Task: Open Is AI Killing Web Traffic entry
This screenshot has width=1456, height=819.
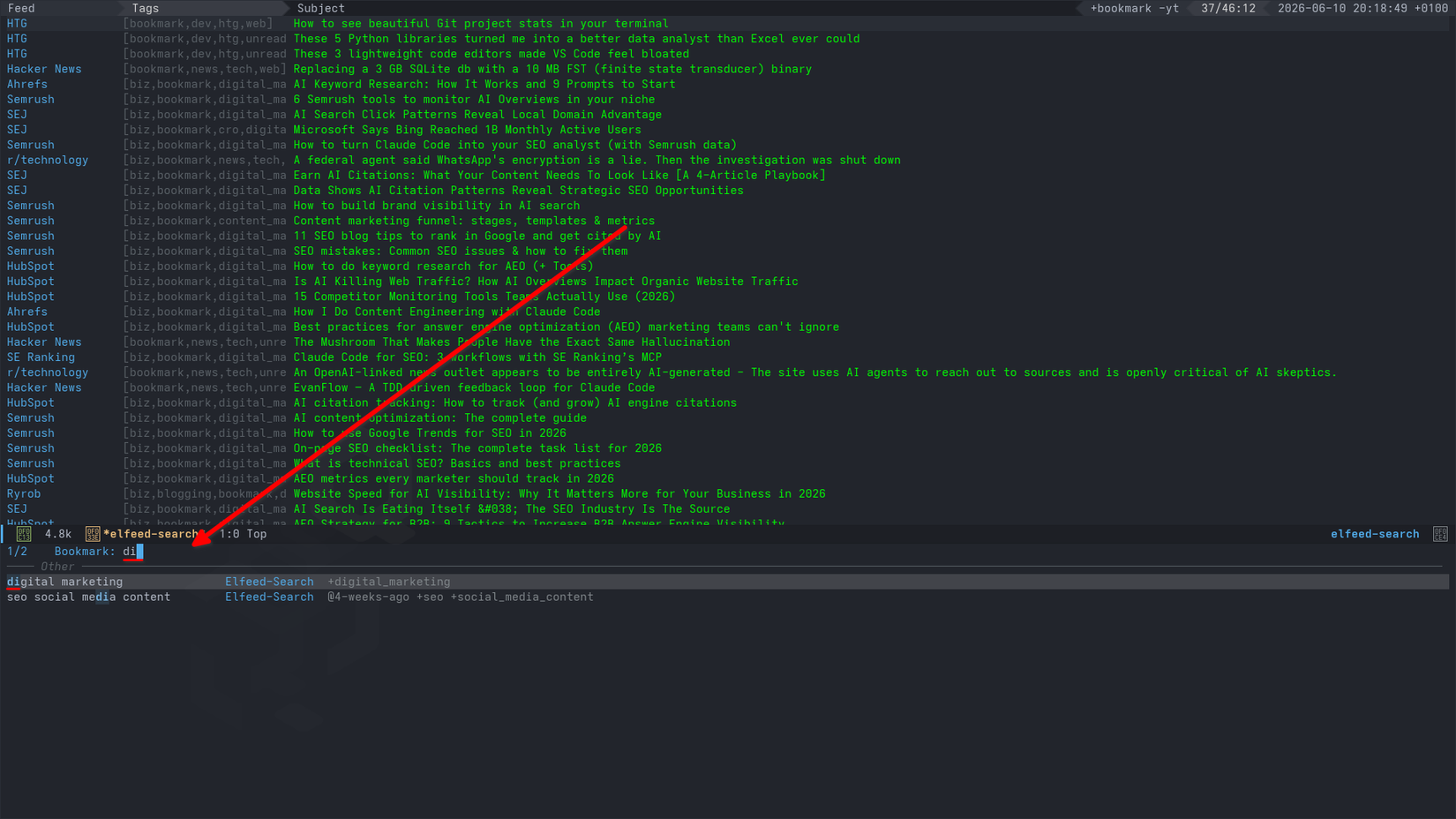Action: pos(545,282)
